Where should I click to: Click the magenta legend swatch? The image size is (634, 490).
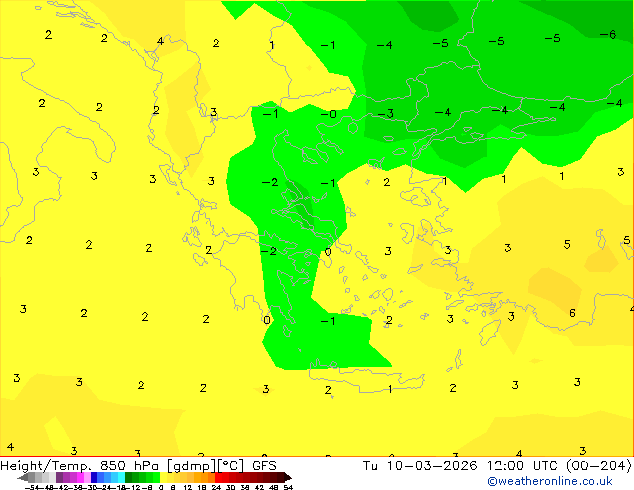pyautogui.click(x=80, y=477)
